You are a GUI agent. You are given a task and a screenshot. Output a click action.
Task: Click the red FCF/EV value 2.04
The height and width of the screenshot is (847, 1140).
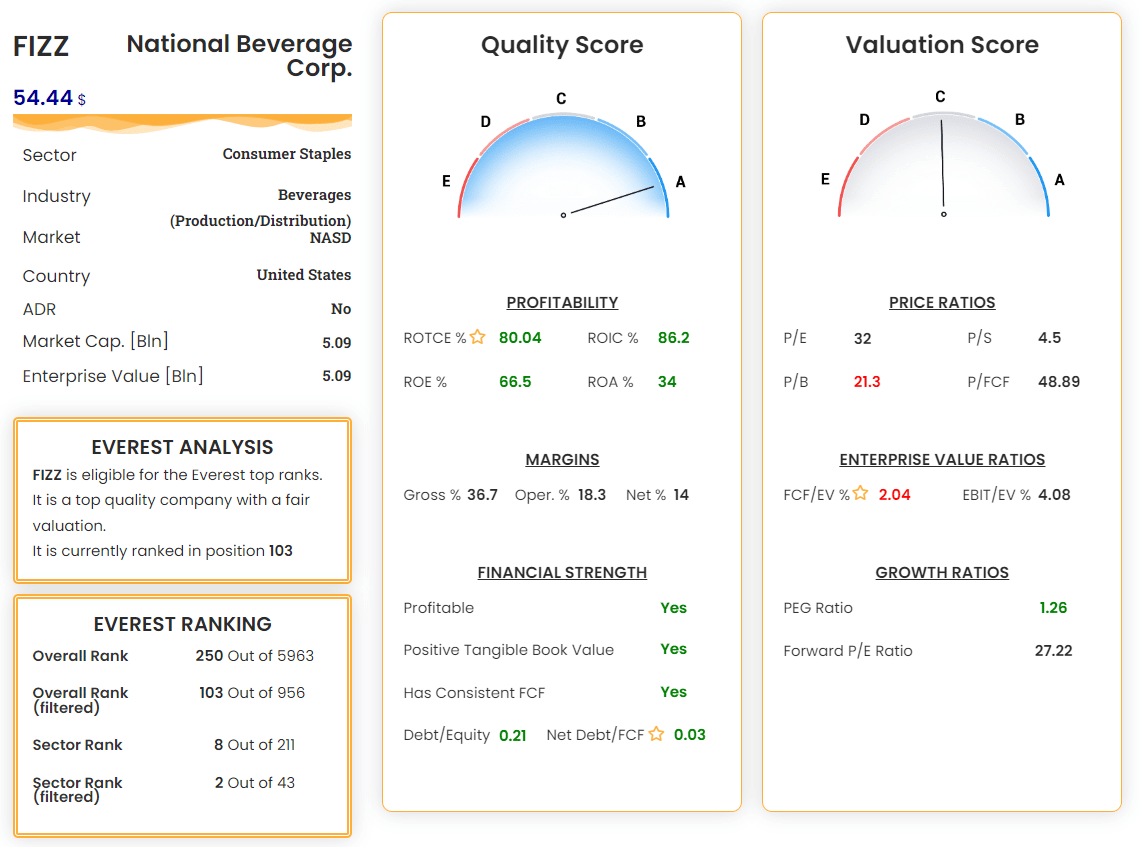pos(894,494)
